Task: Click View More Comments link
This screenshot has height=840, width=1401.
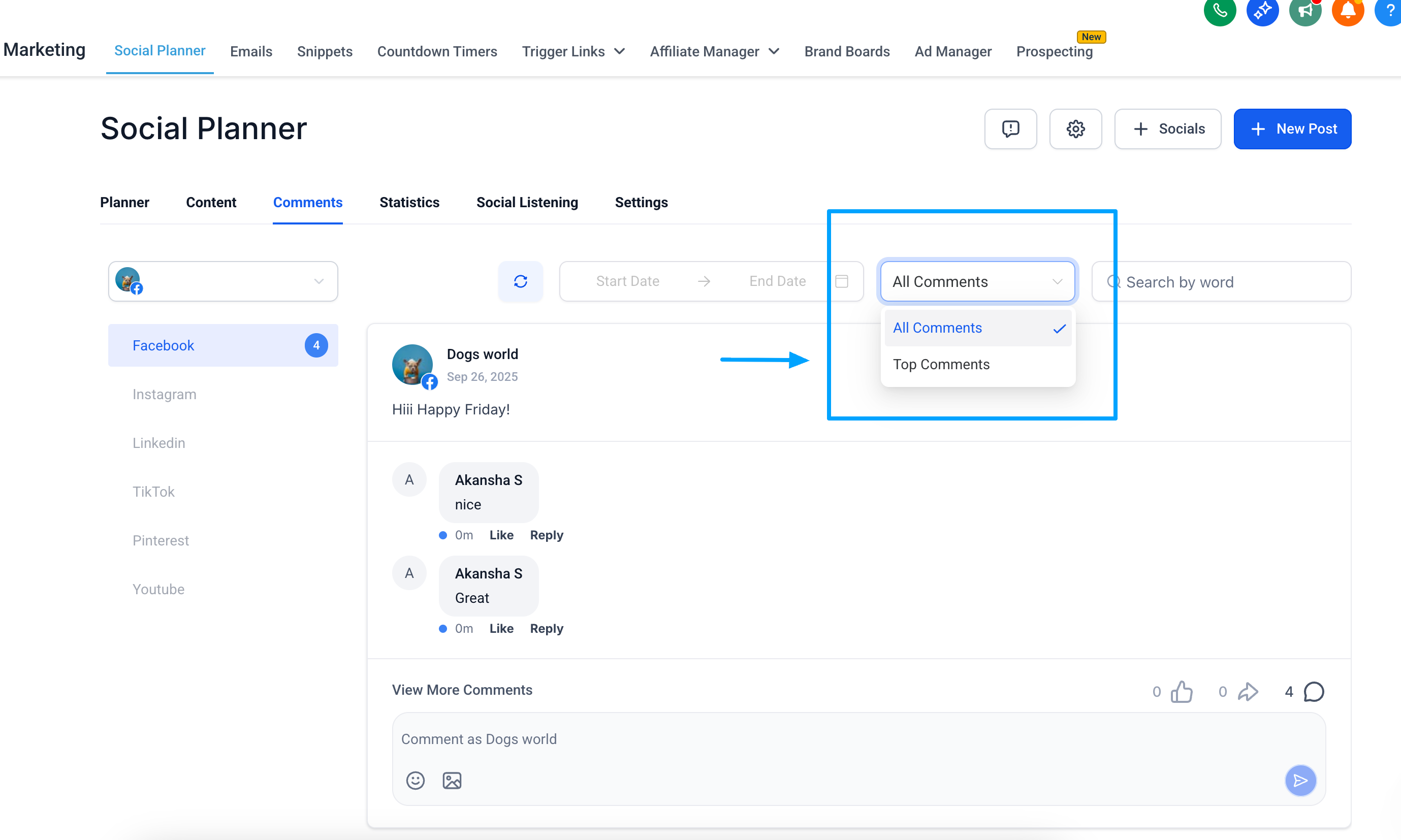Action: click(x=462, y=690)
